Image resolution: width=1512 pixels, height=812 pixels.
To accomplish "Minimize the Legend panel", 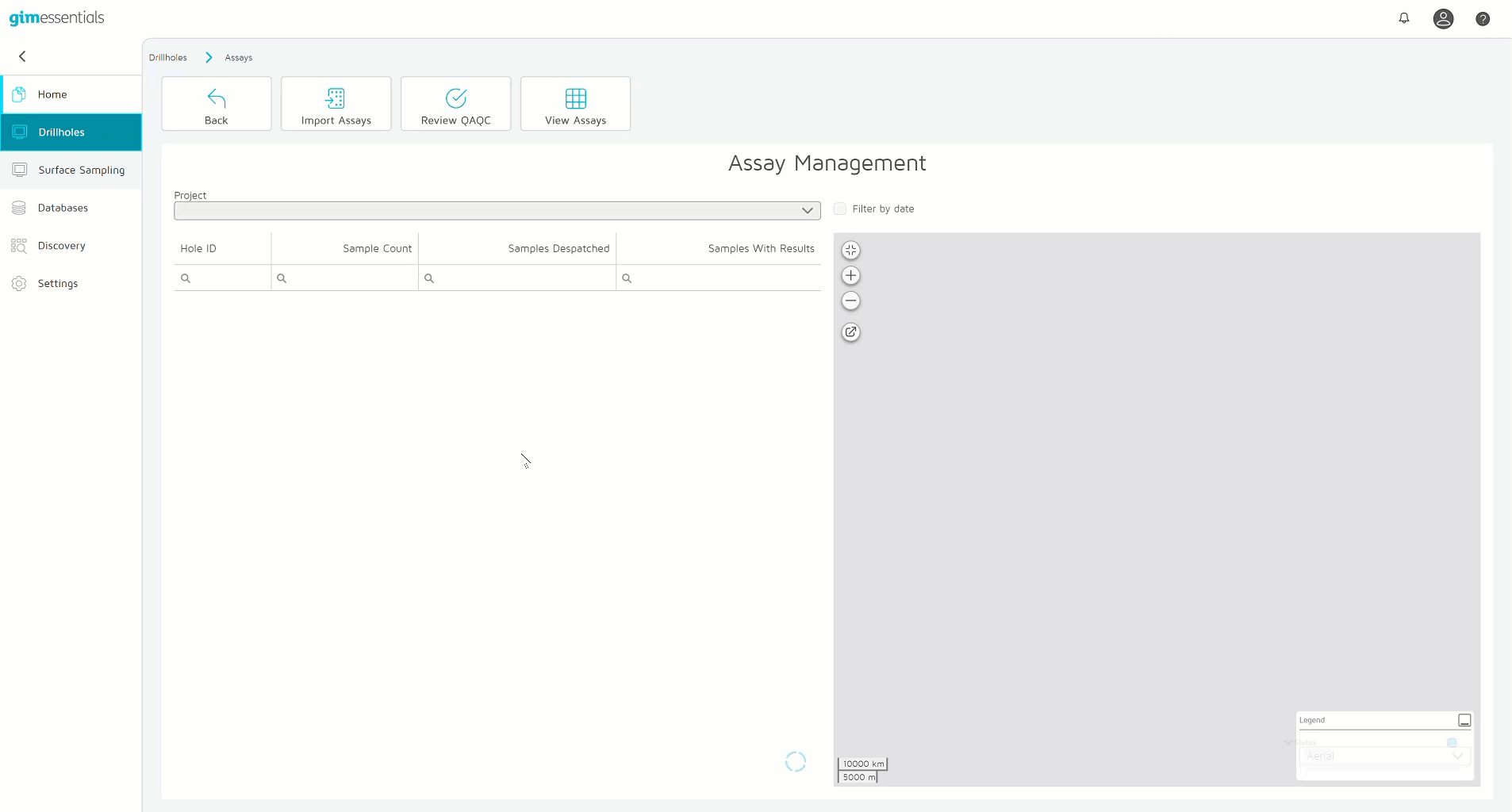I will click(x=1464, y=720).
